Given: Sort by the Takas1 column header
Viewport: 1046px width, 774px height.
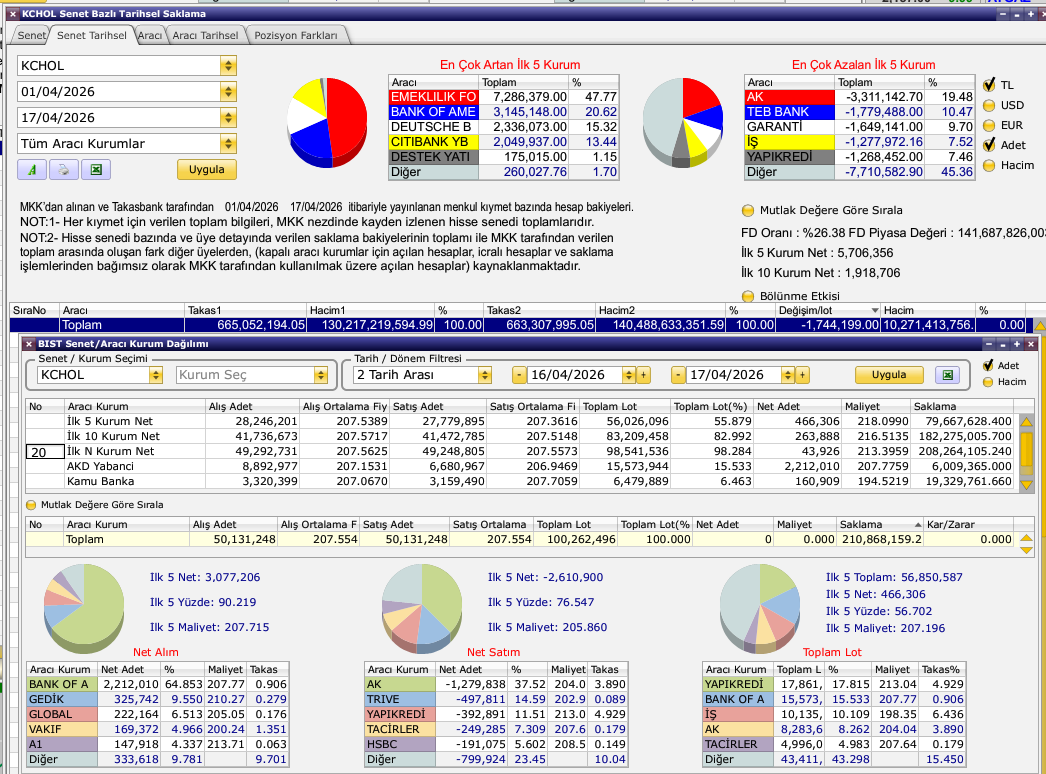Looking at the screenshot, I should (x=245, y=310).
